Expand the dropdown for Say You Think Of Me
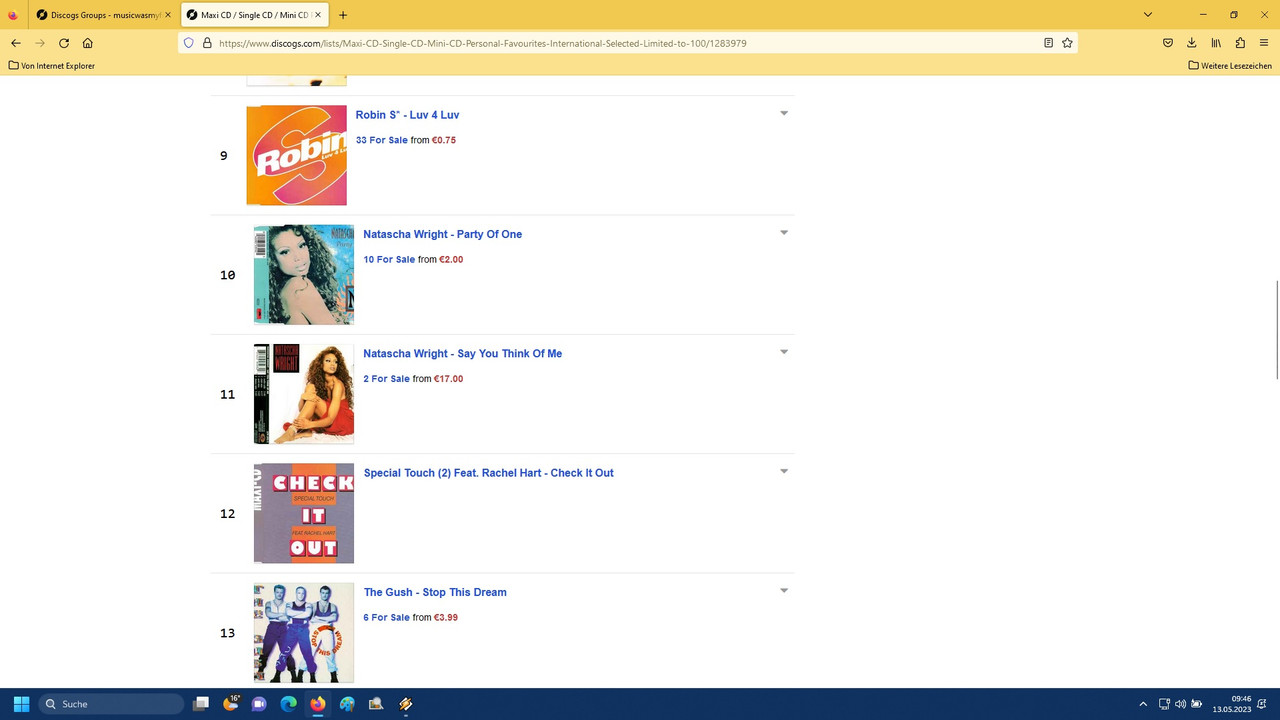Viewport: 1280px width, 720px height. click(x=784, y=352)
